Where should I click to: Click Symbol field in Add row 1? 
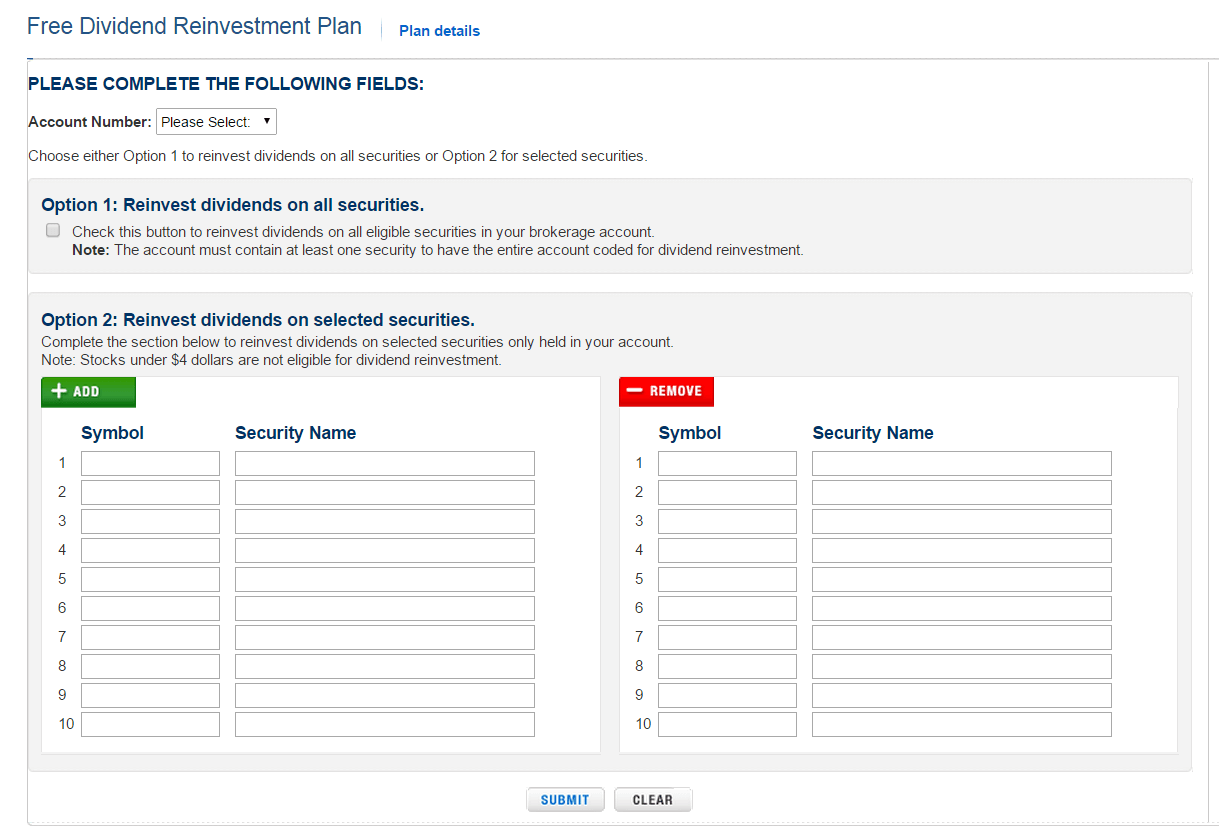[x=150, y=463]
